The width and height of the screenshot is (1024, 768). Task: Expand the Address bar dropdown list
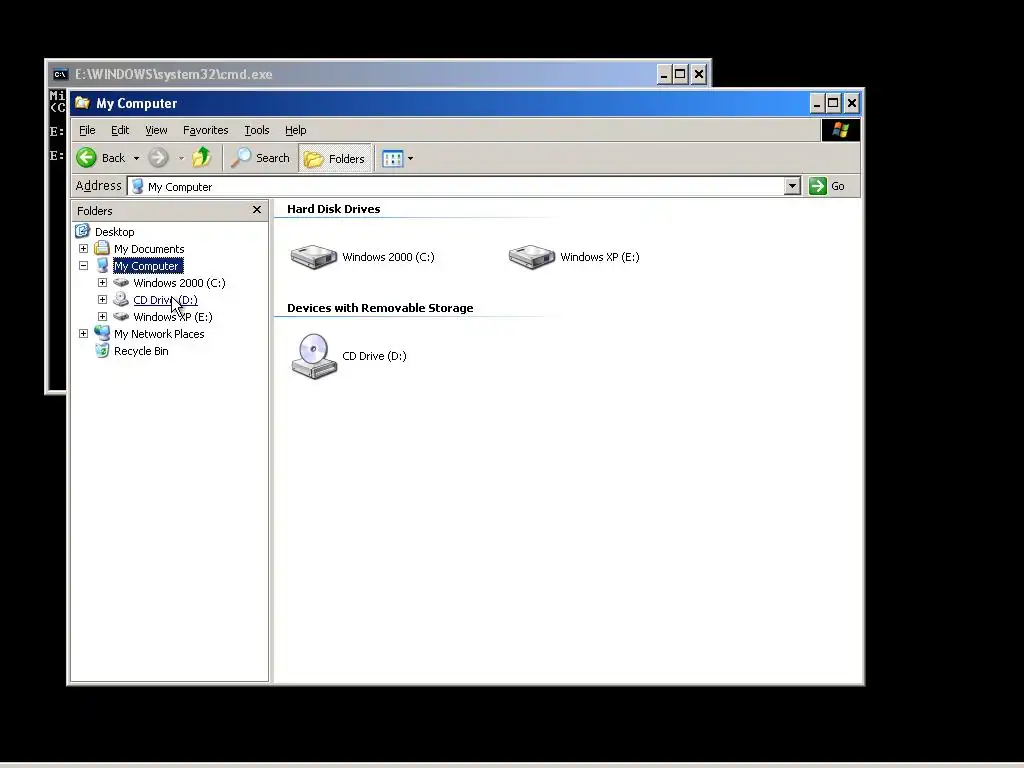click(792, 186)
